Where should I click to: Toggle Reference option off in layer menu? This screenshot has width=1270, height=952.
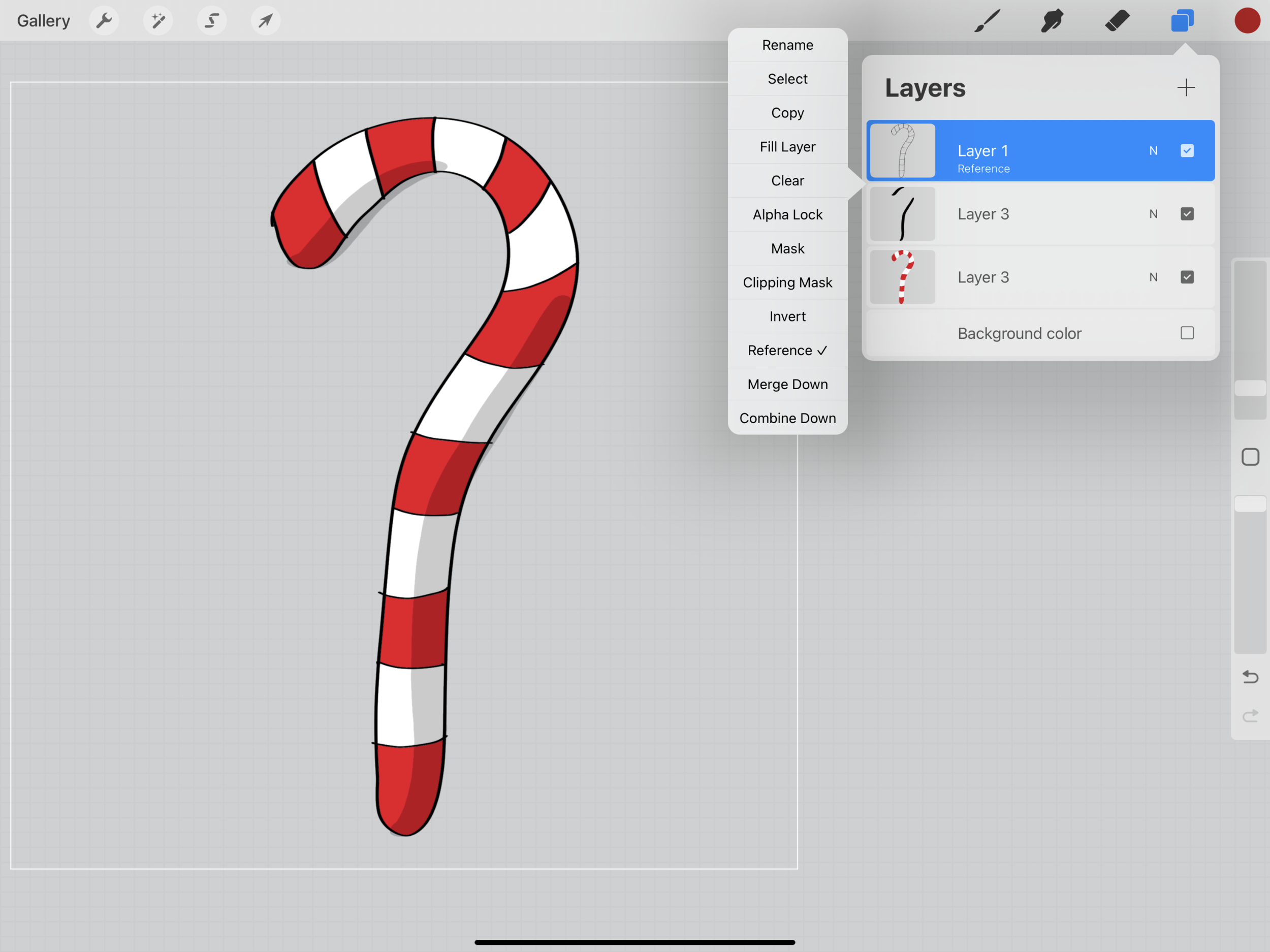tap(787, 350)
